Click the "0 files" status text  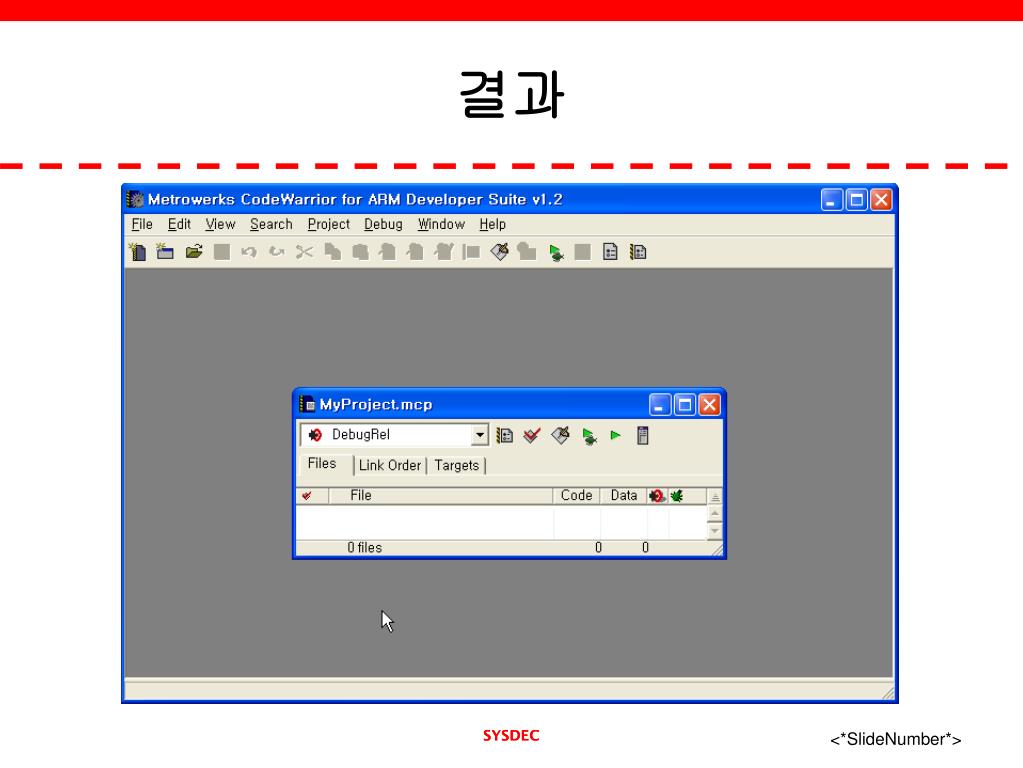click(364, 548)
